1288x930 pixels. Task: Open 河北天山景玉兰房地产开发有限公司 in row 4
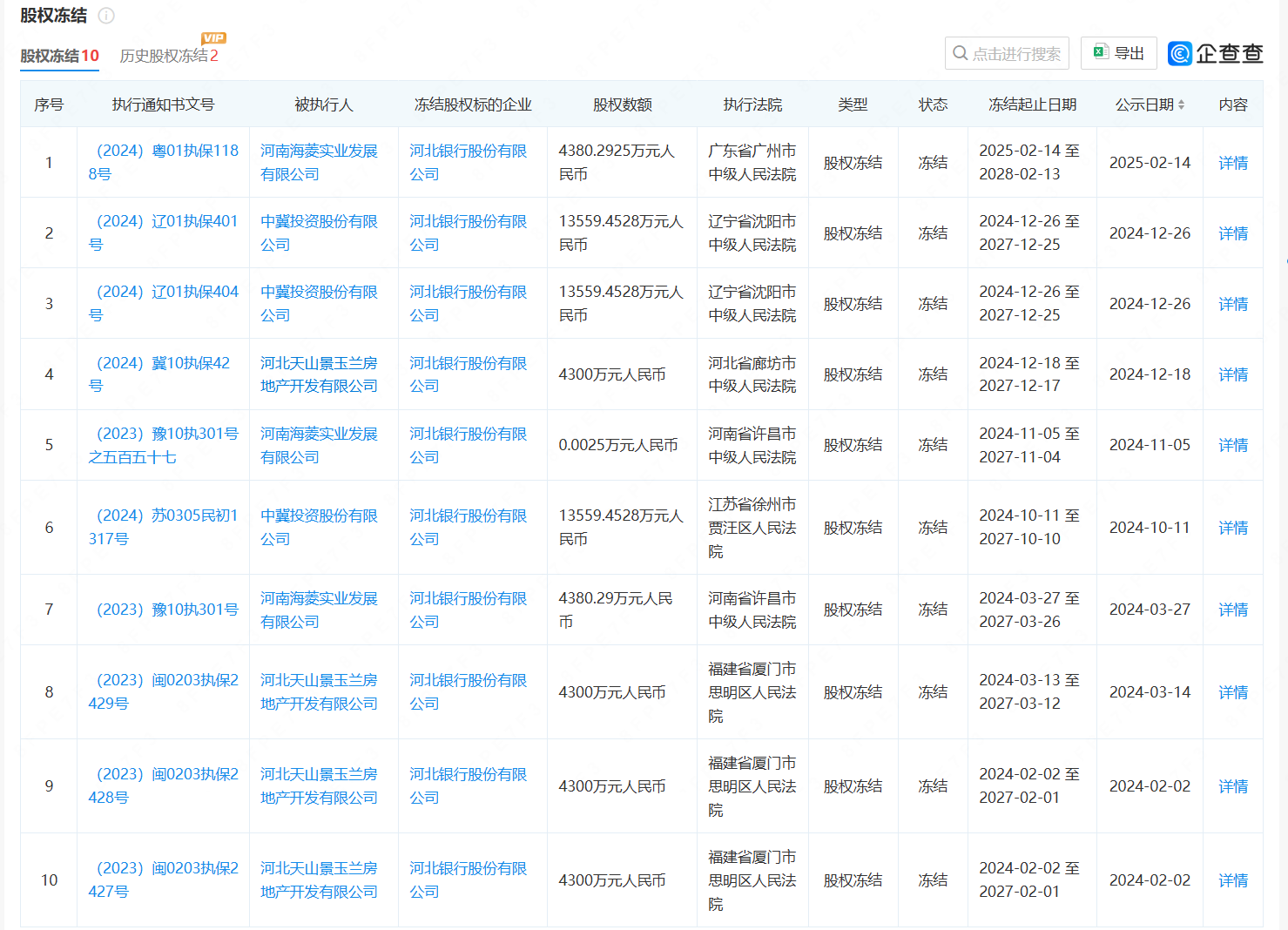(319, 374)
